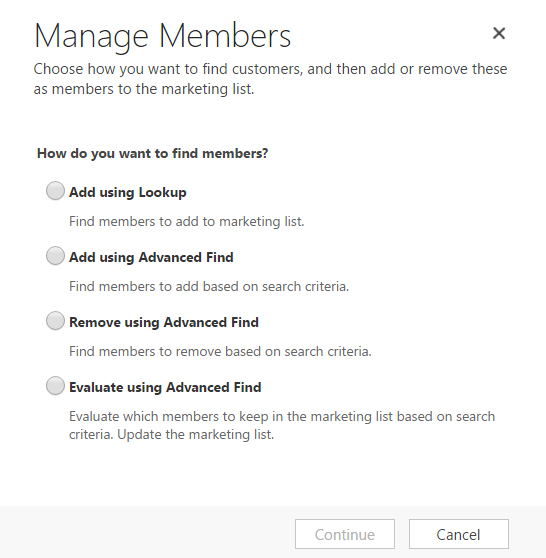Viewport: 546px width, 558px height.
Task: Click the "Remove using Advanced Find" label text
Action: [164, 322]
